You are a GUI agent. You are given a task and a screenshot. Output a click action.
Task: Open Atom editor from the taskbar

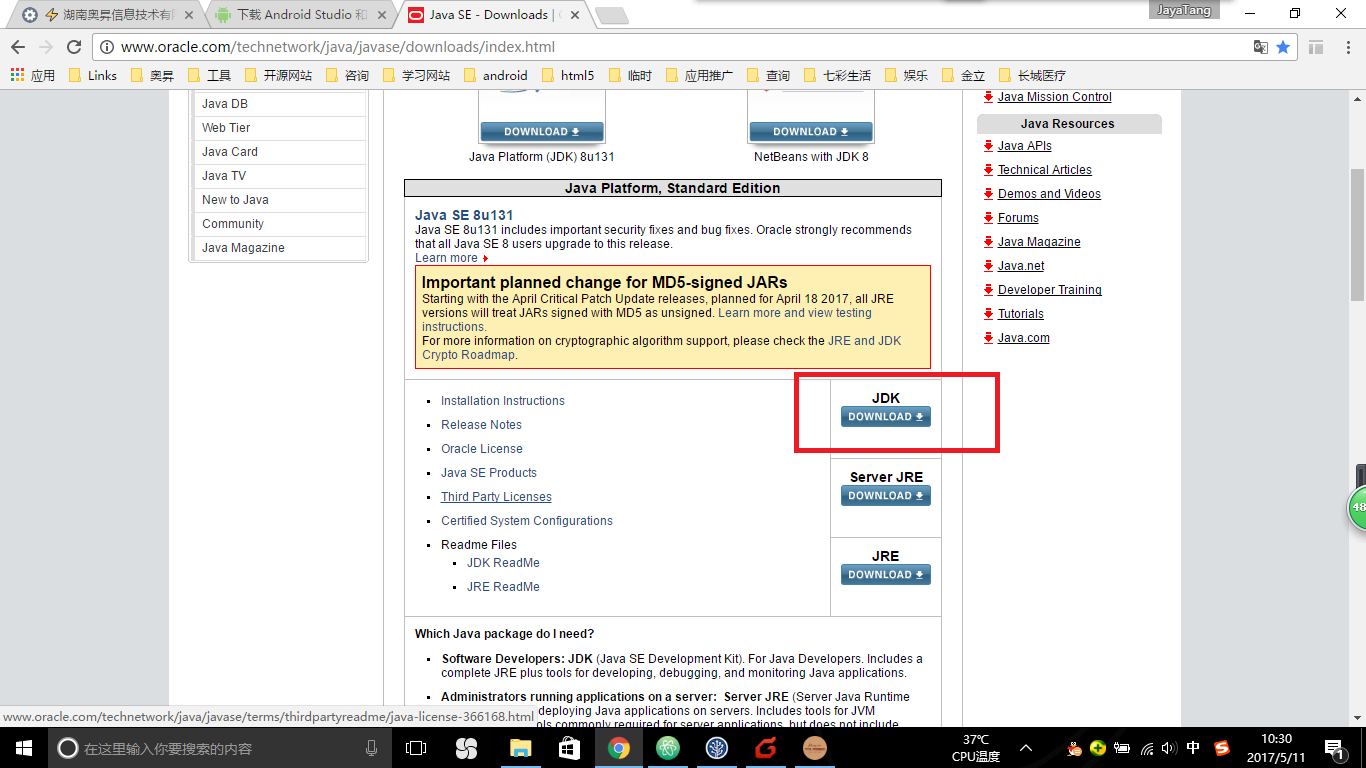click(x=668, y=748)
